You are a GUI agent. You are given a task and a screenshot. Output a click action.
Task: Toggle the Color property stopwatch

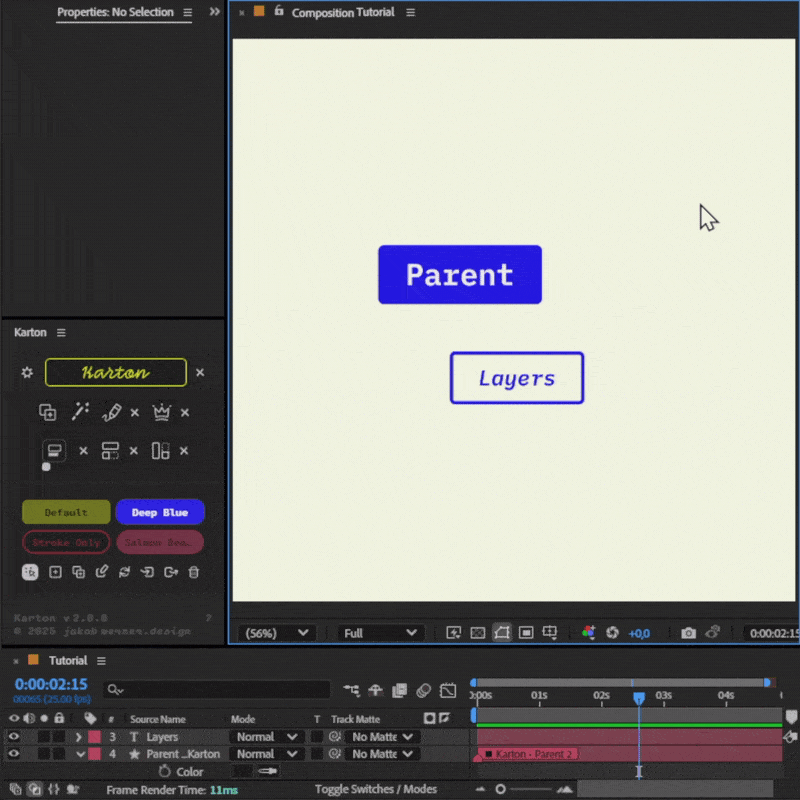[x=164, y=772]
